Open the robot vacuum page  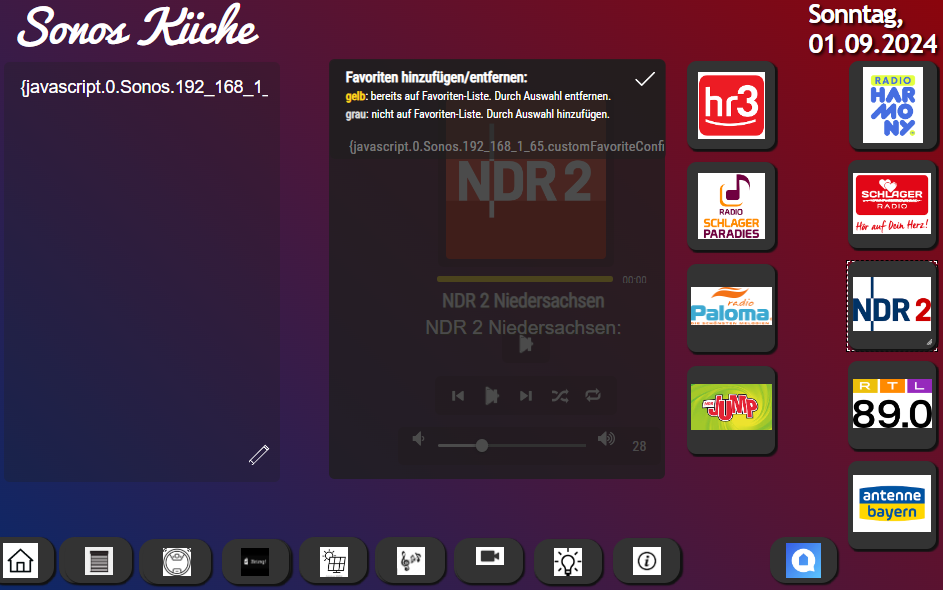point(176,561)
